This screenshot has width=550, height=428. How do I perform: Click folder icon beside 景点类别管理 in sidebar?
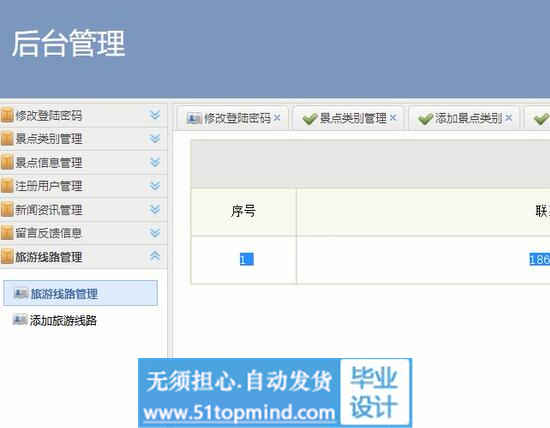click(x=7, y=139)
